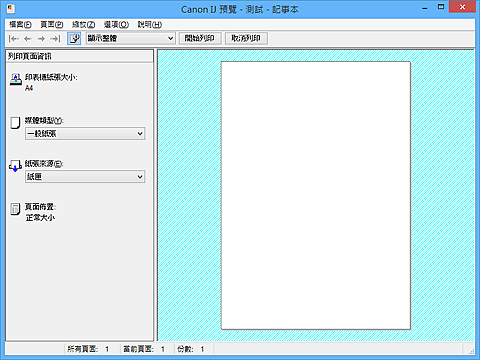The width and height of the screenshot is (480, 360).
Task: Expand the 媒體類型 dropdown showing 一般紙張
Action: (85, 134)
